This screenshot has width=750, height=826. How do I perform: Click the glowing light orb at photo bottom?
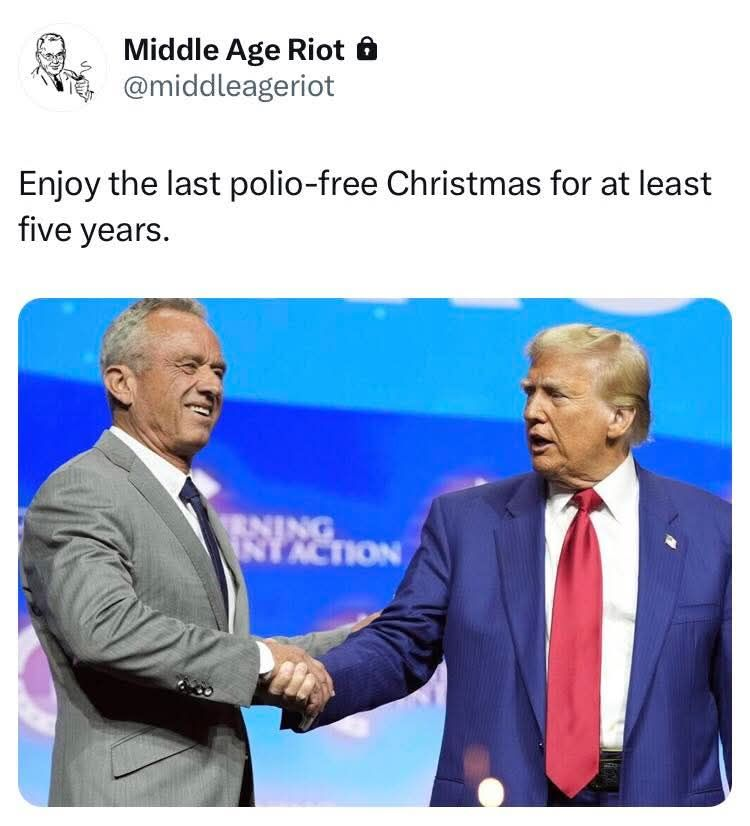click(490, 792)
